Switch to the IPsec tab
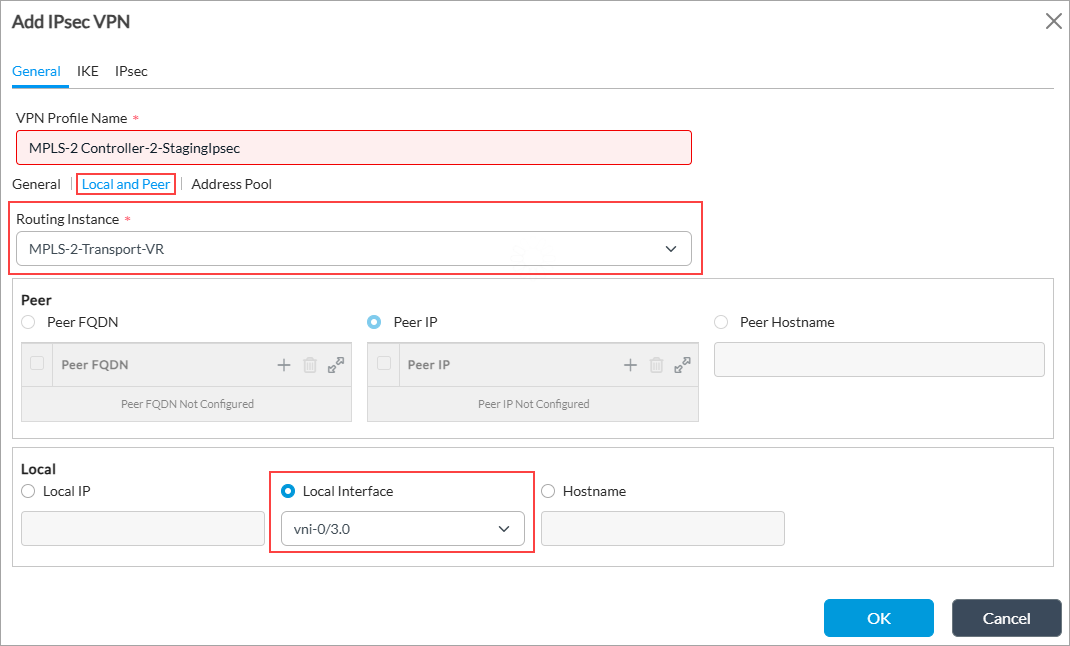The width and height of the screenshot is (1070, 646). pos(131,71)
